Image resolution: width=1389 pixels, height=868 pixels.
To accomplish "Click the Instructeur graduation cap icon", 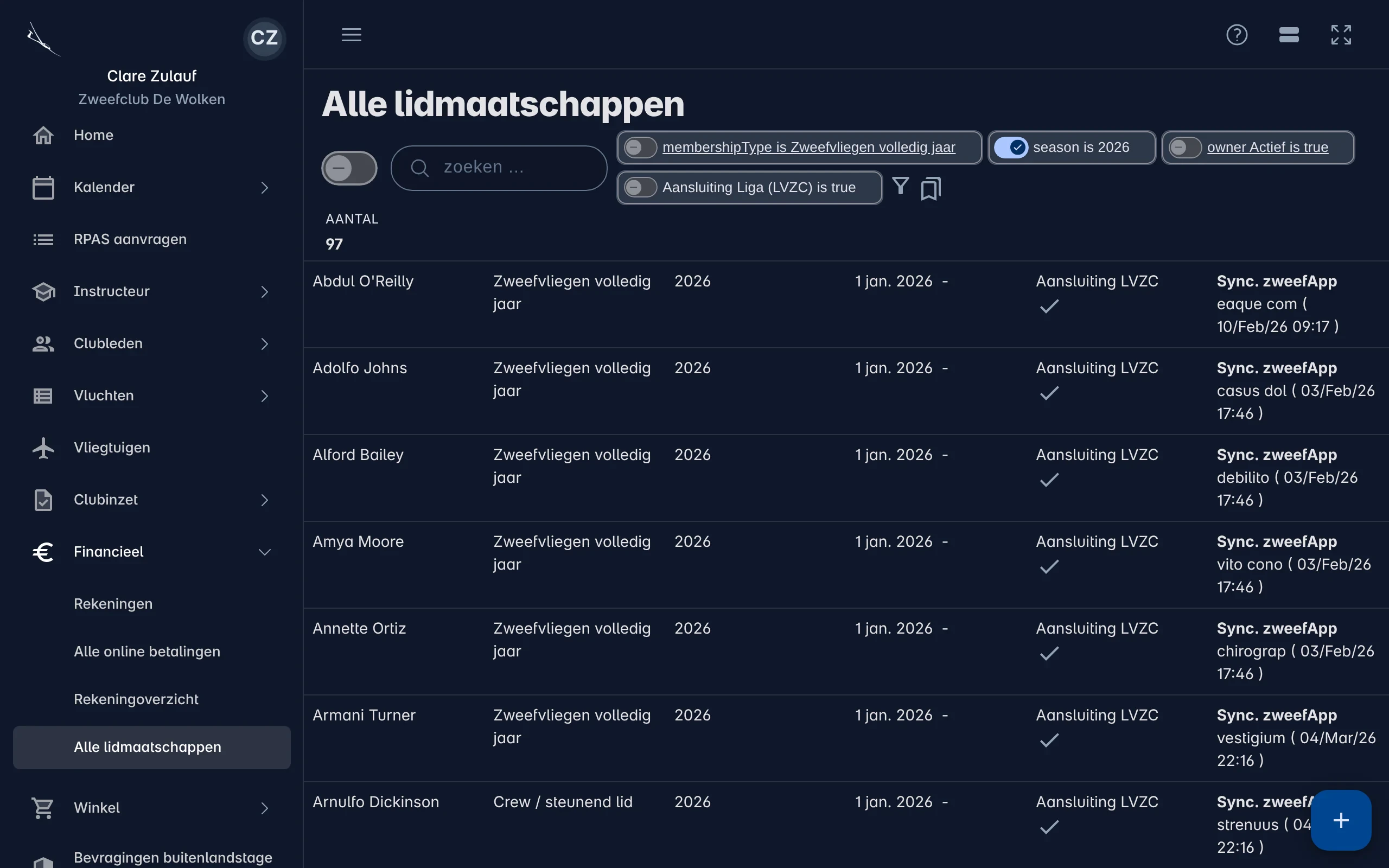I will pyautogui.click(x=43, y=292).
